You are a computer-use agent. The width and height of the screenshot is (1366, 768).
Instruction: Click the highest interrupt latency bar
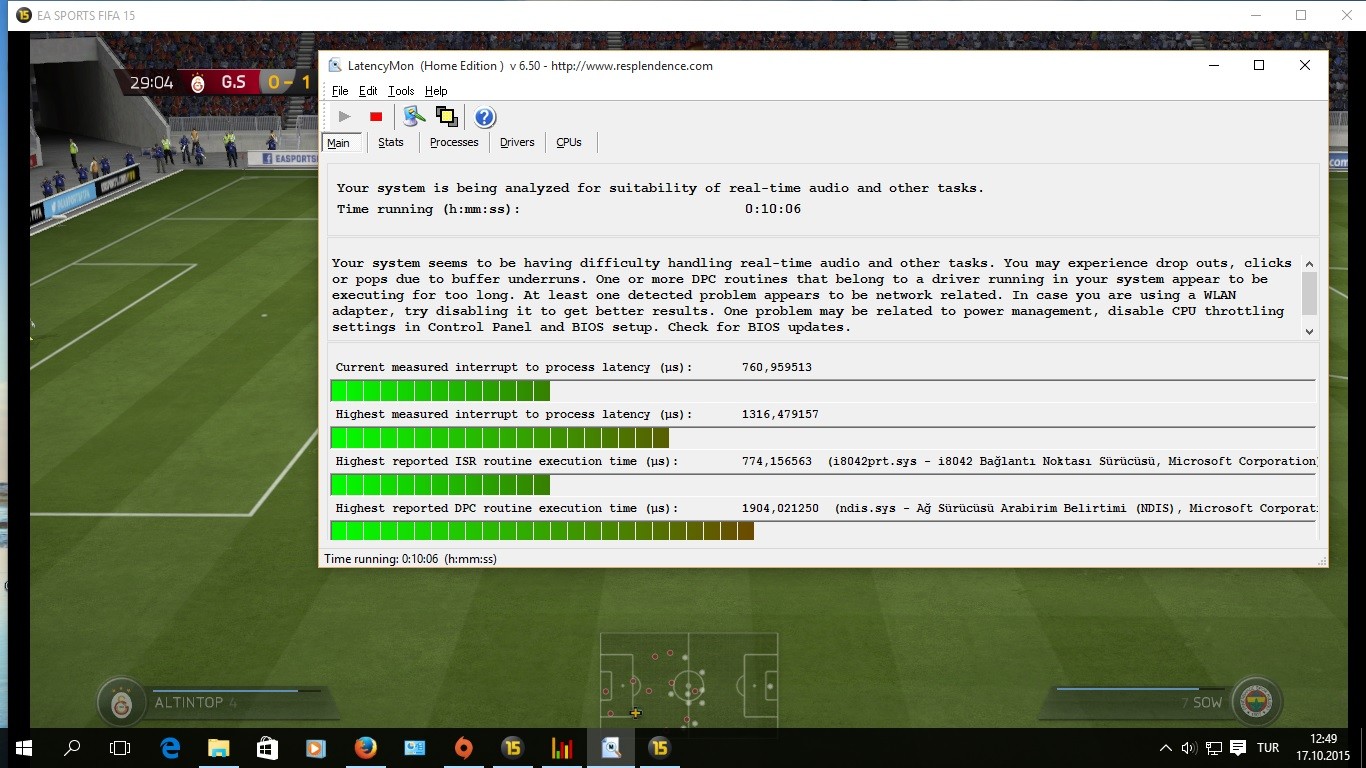(500, 438)
